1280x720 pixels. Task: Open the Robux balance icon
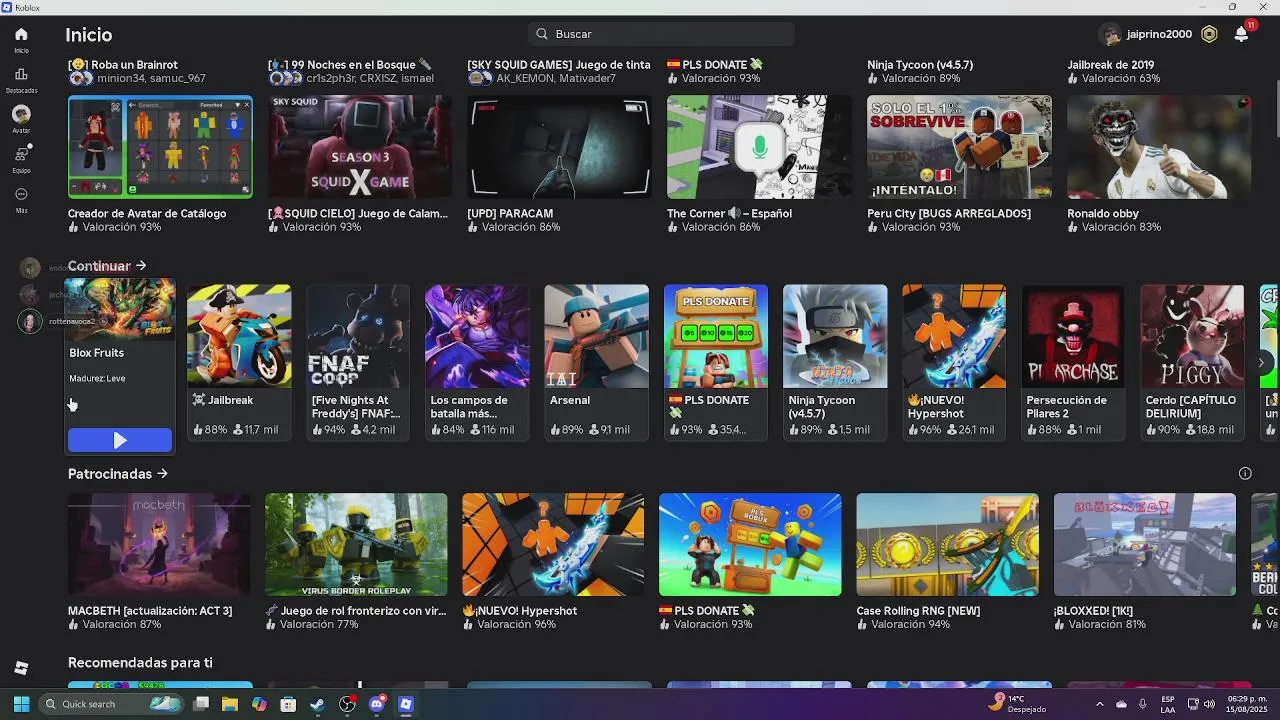(1209, 34)
